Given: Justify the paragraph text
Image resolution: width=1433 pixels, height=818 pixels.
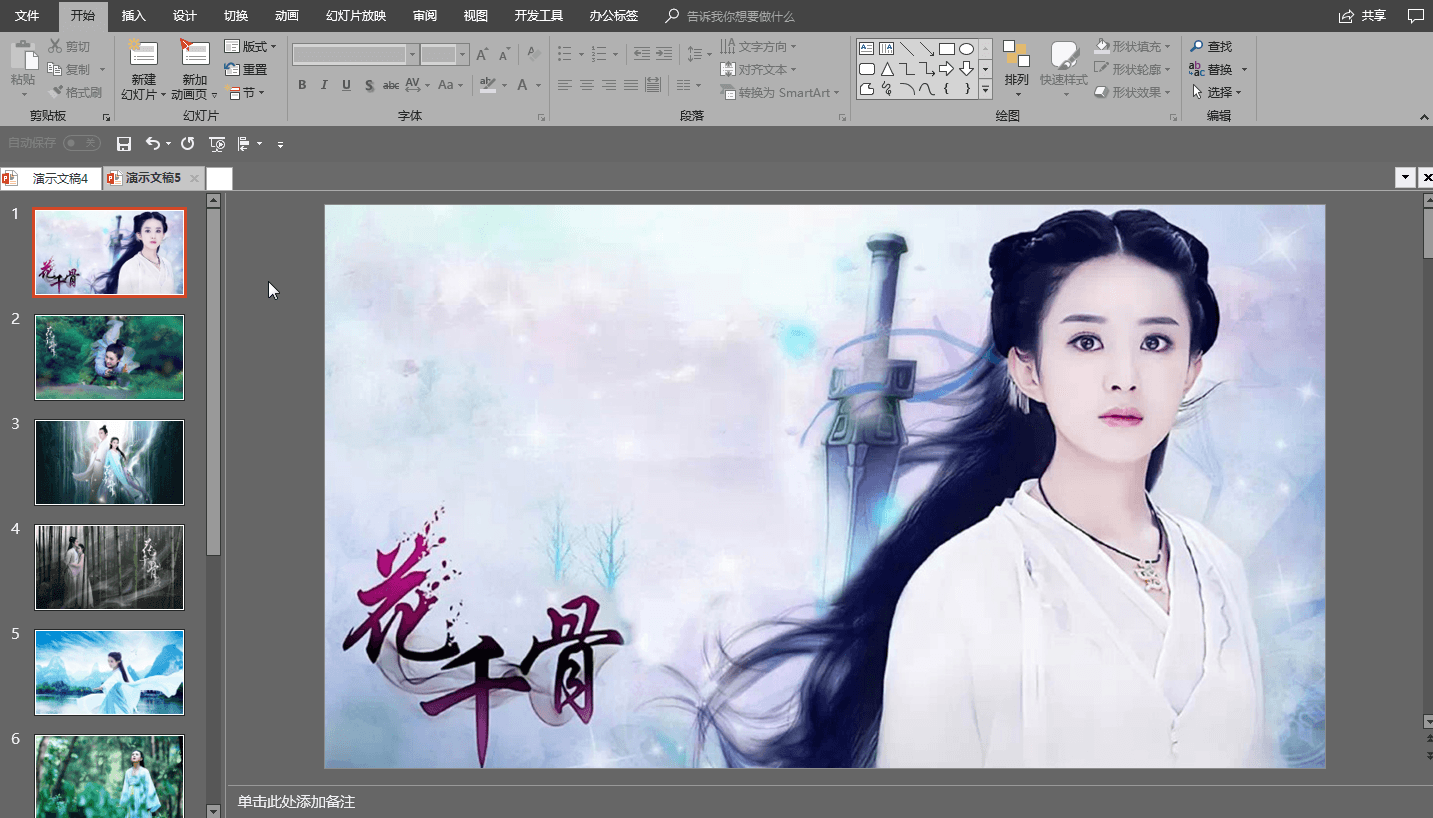Looking at the screenshot, I should pos(631,85).
